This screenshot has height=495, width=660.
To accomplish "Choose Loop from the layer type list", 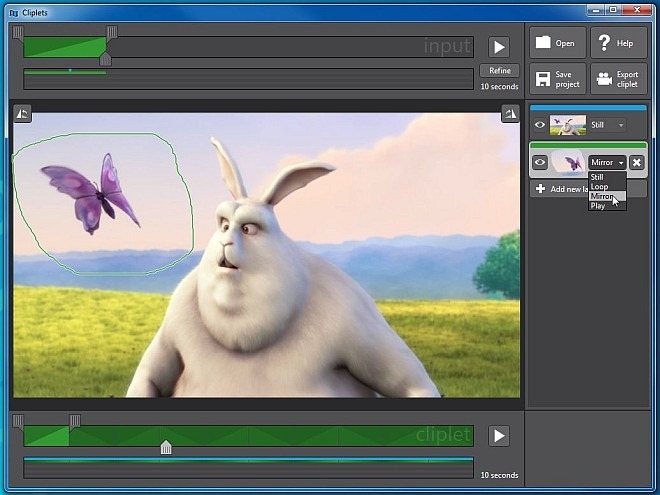I will pyautogui.click(x=607, y=186).
